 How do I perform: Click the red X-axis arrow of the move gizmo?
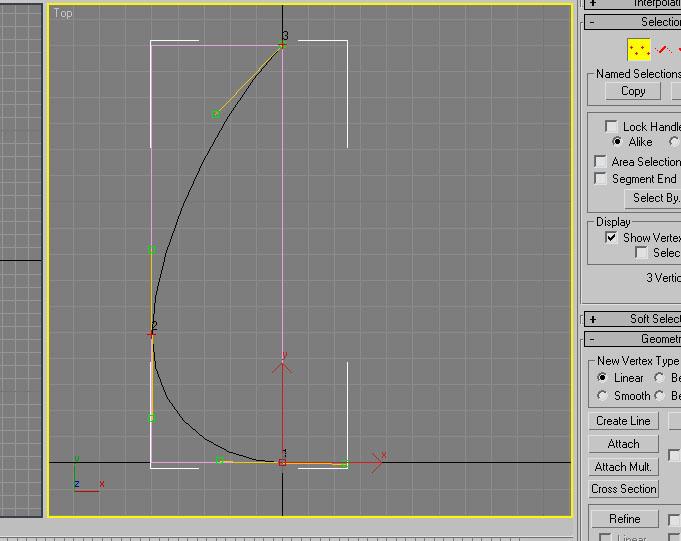point(377,463)
